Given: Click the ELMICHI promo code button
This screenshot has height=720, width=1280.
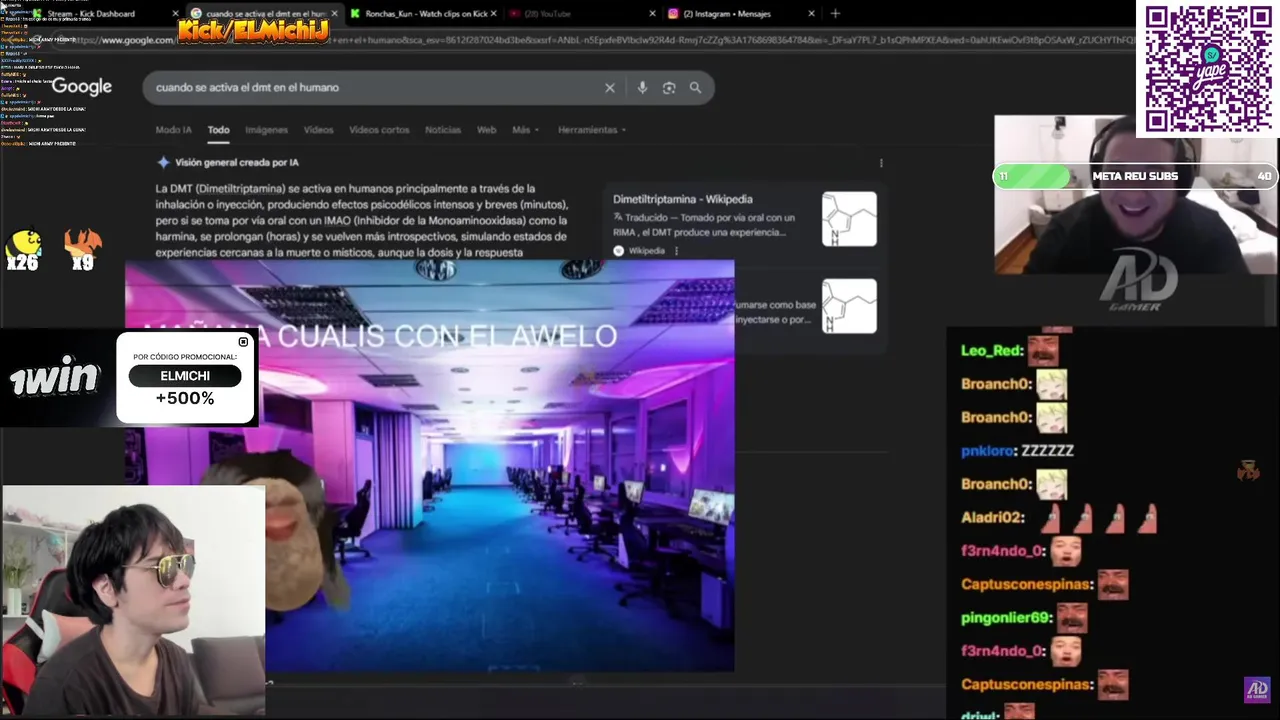Looking at the screenshot, I should tap(185, 376).
